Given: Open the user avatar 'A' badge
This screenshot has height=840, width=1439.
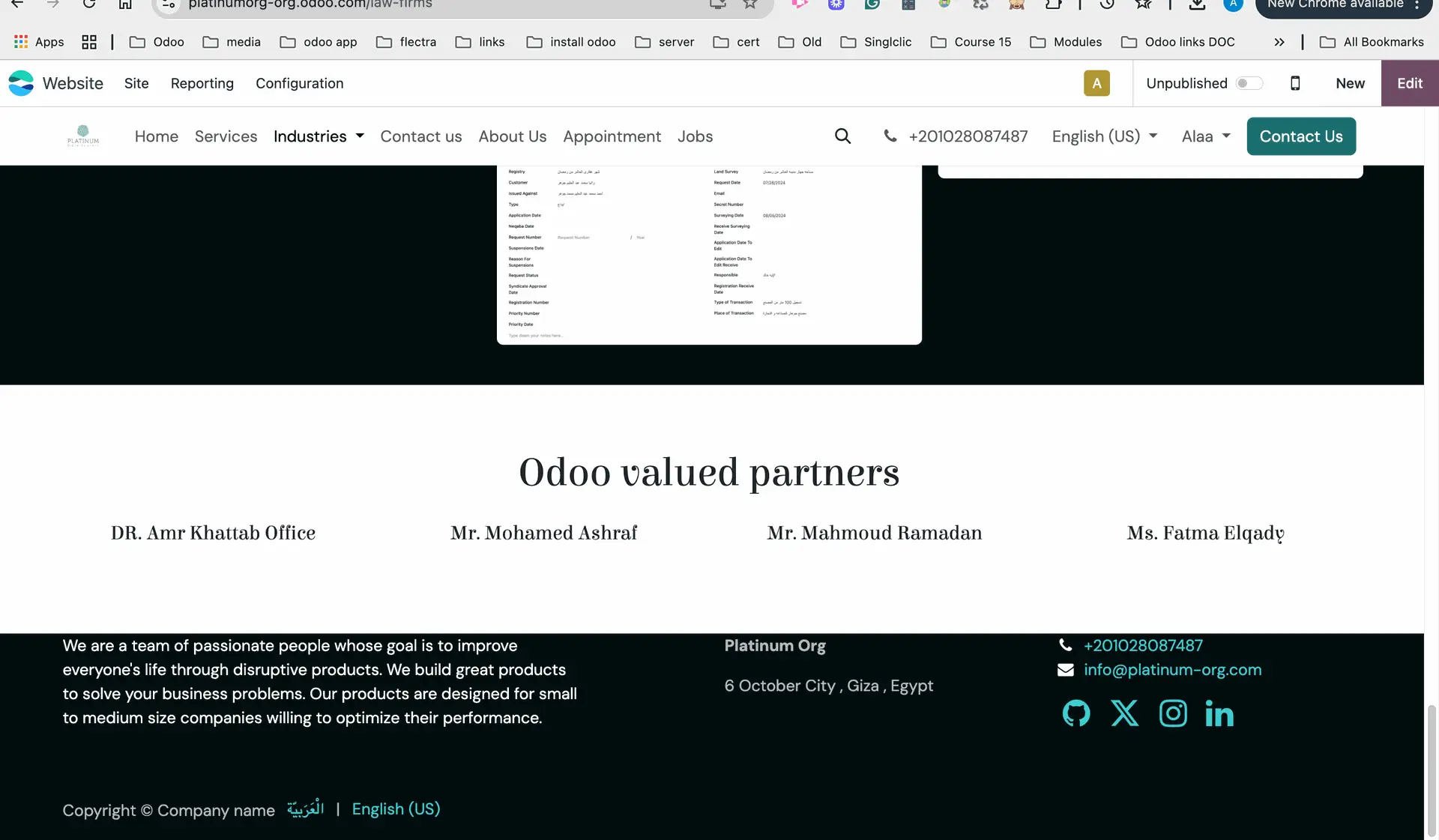Looking at the screenshot, I should [1096, 83].
